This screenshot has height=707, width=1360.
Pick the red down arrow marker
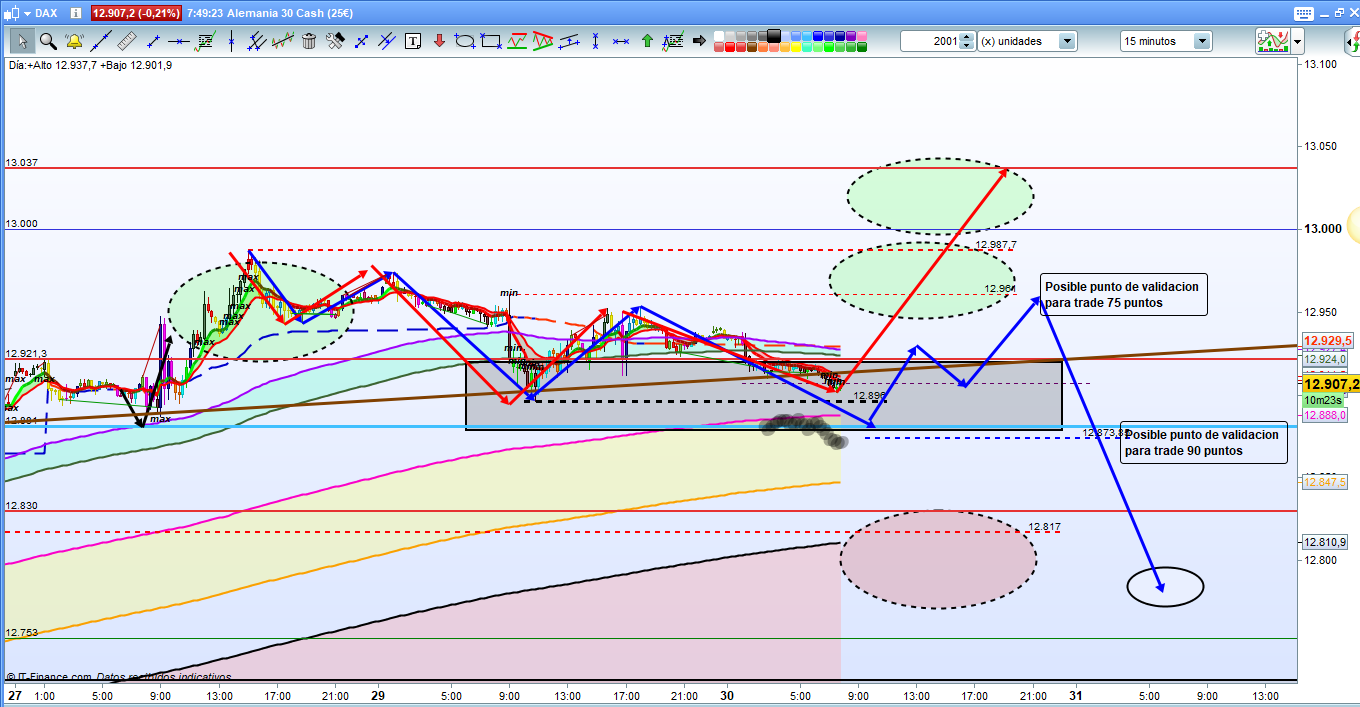(x=439, y=41)
